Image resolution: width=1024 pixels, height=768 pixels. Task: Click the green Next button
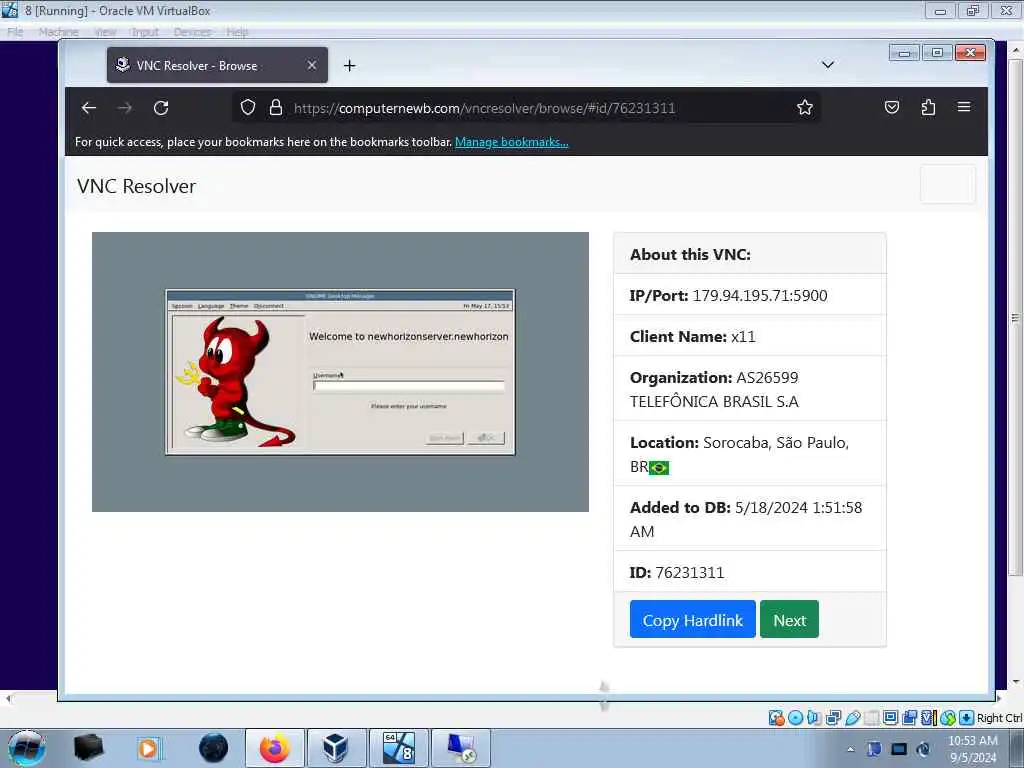tap(789, 619)
